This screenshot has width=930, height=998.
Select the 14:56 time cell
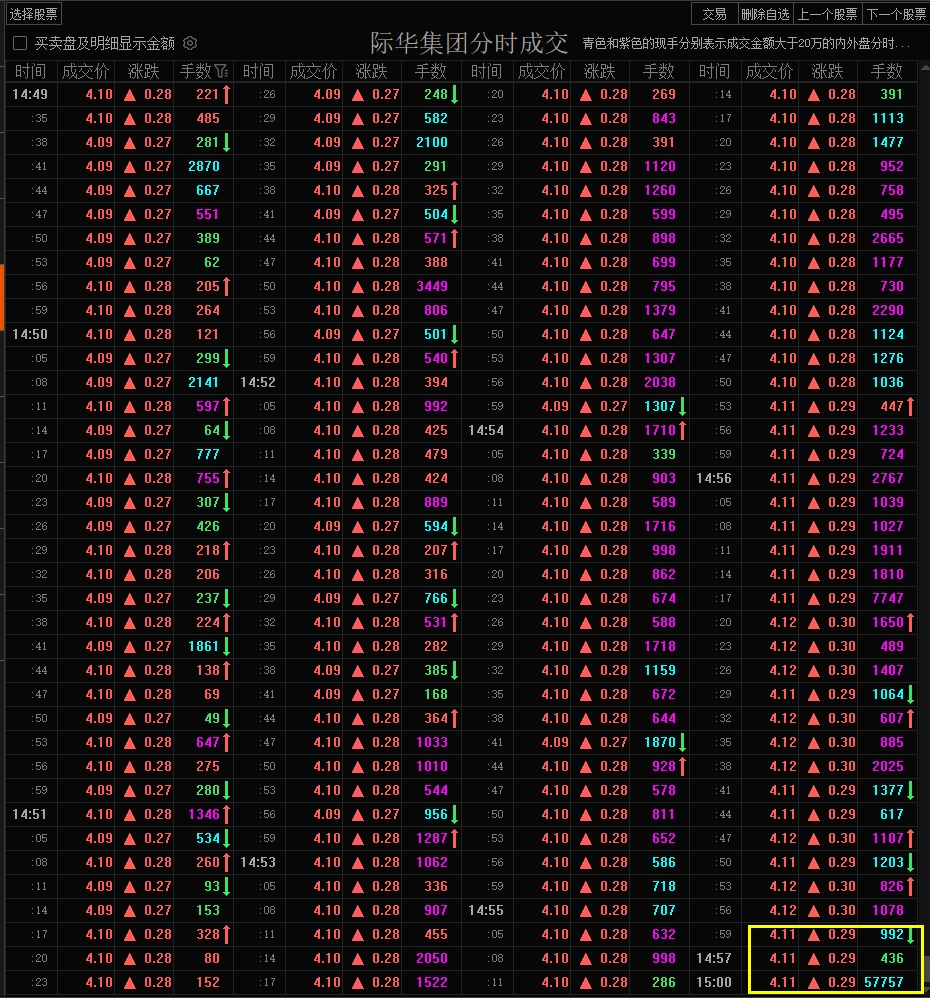[714, 478]
